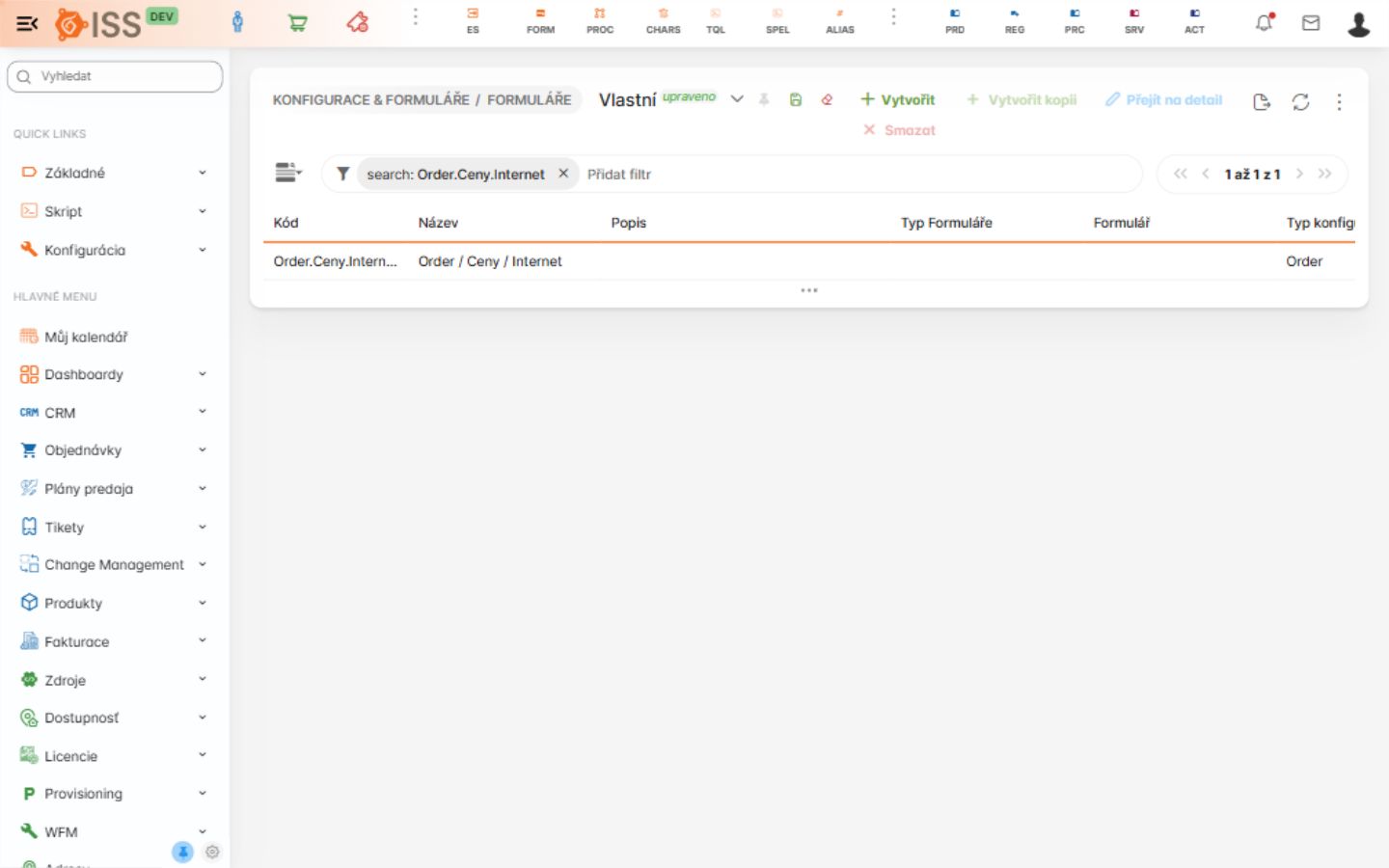1389x868 pixels.
Task: Click the filter funnel icon
Action: tap(342, 174)
